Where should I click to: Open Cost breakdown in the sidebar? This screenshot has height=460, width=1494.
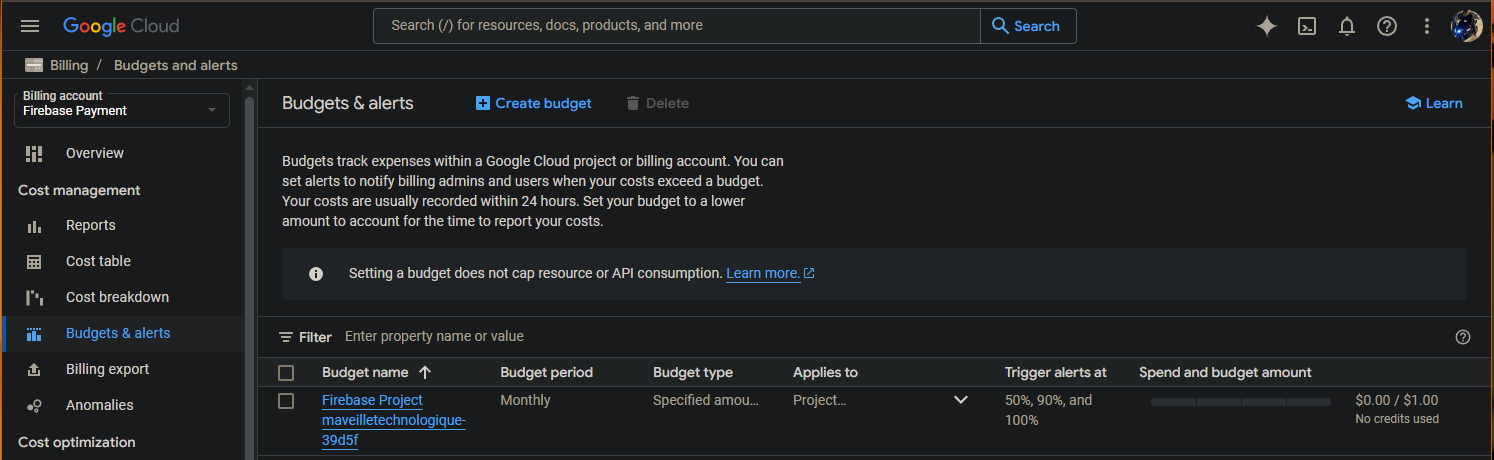point(117,297)
